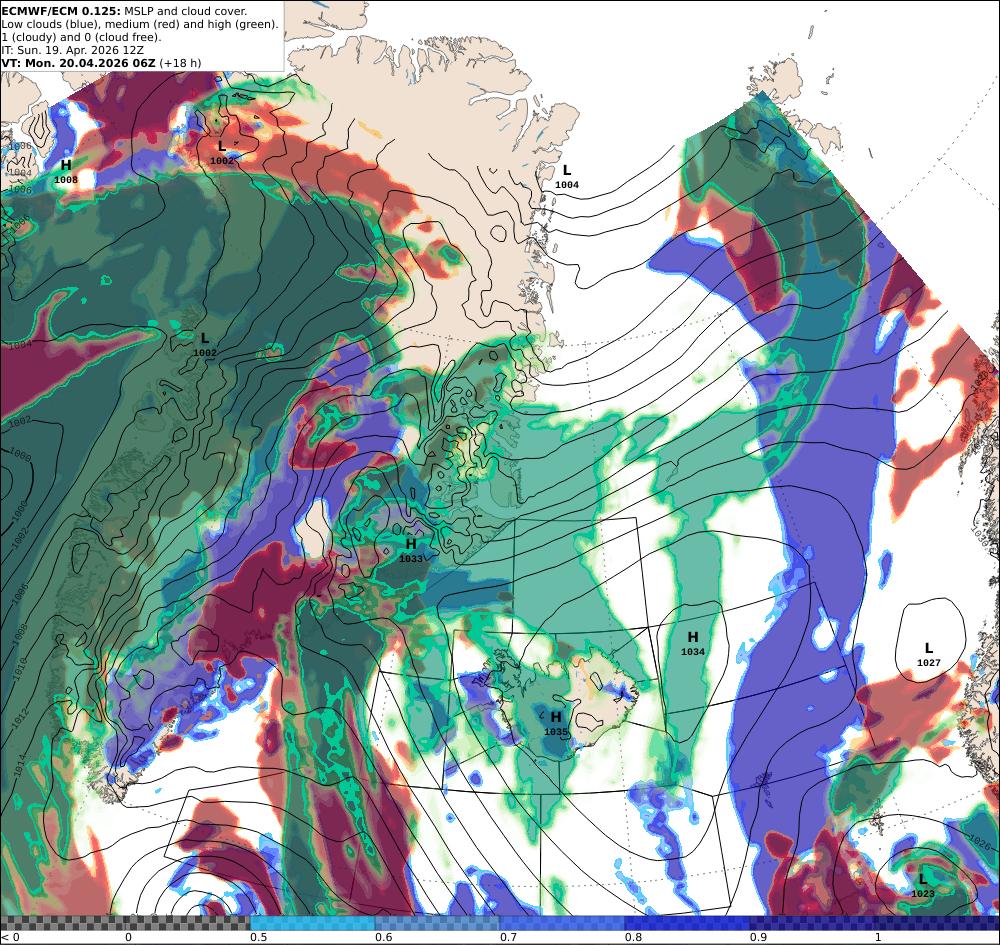Click the '0.6' colorbar tick label
This screenshot has width=1000, height=945.
tap(385, 937)
